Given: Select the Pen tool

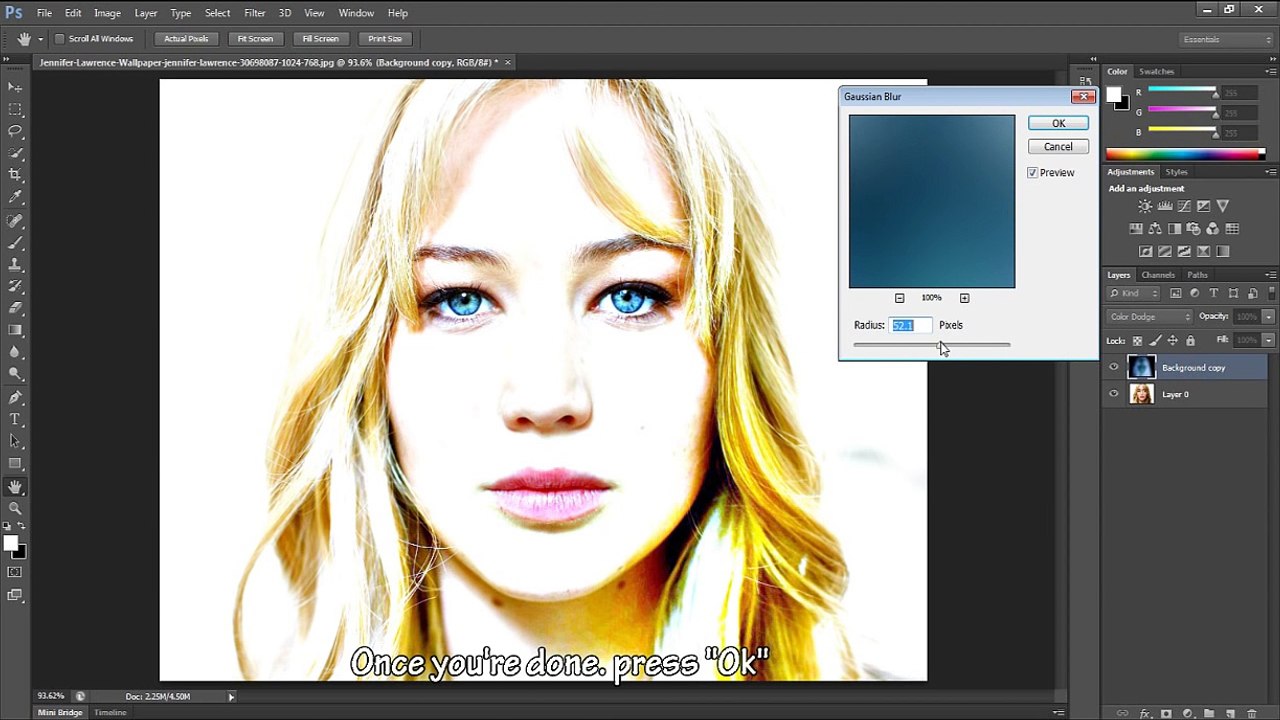Looking at the screenshot, I should pyautogui.click(x=15, y=398).
